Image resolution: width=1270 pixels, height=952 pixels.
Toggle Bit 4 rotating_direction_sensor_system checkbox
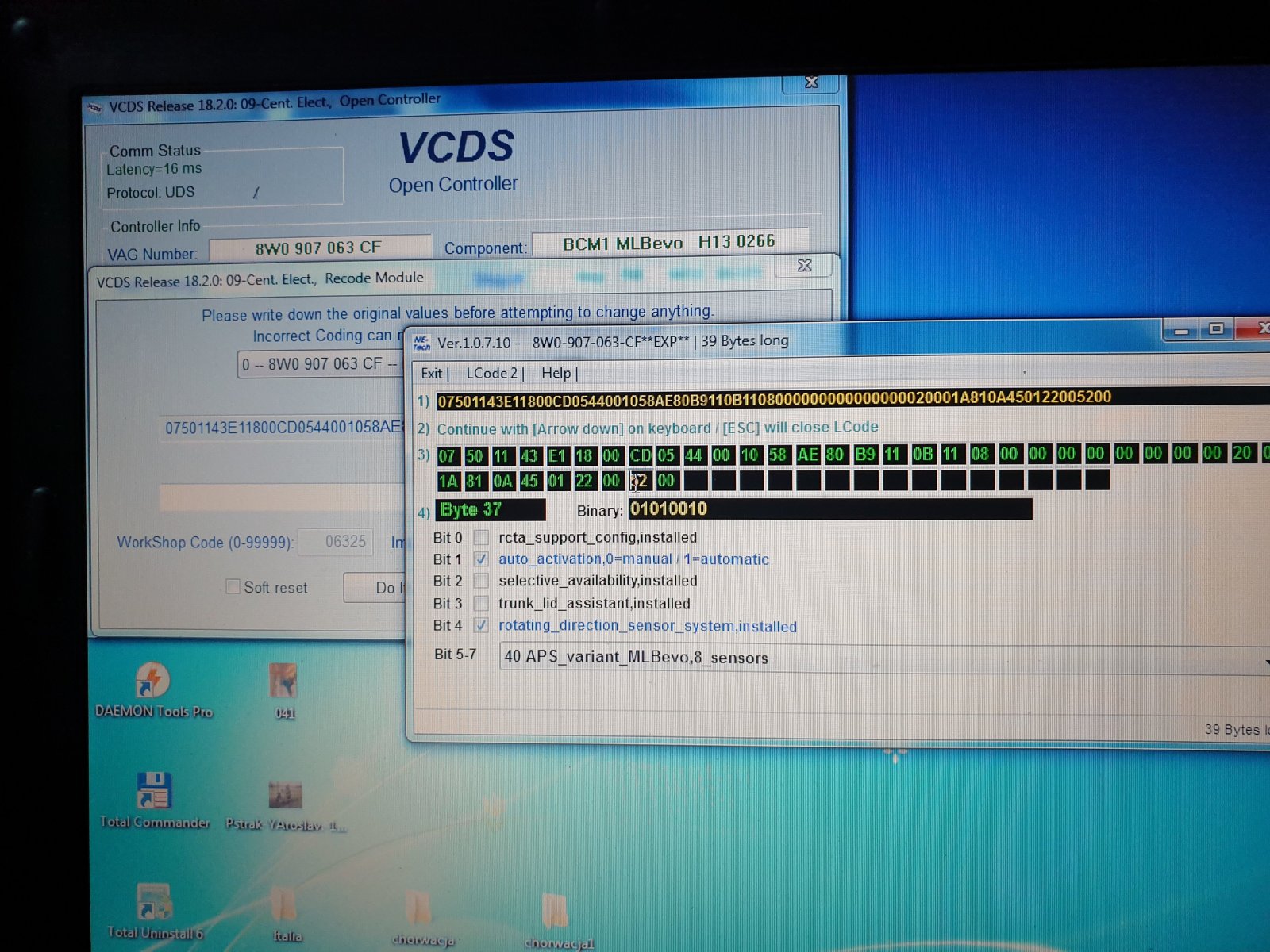pyautogui.click(x=481, y=625)
